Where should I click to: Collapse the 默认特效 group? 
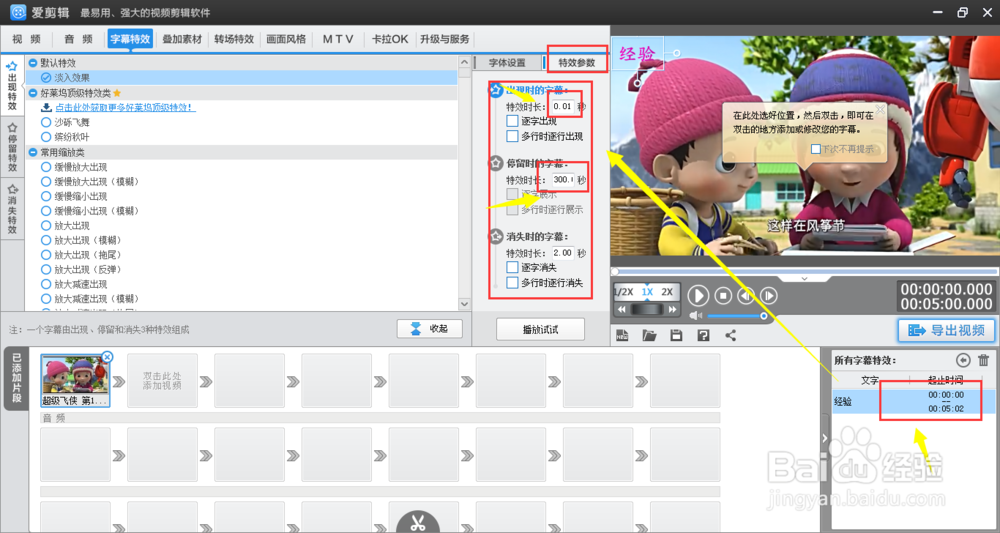point(33,62)
